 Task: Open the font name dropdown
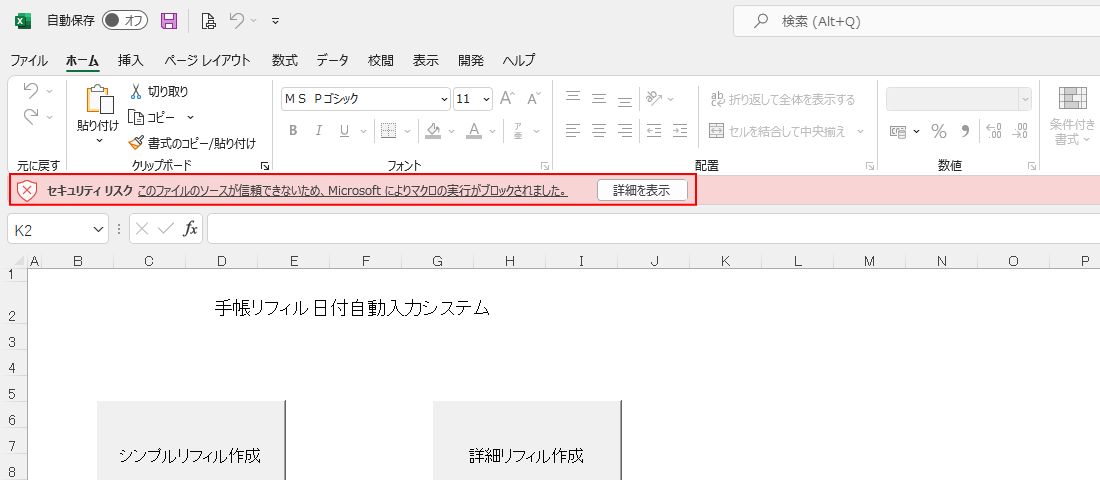(444, 99)
